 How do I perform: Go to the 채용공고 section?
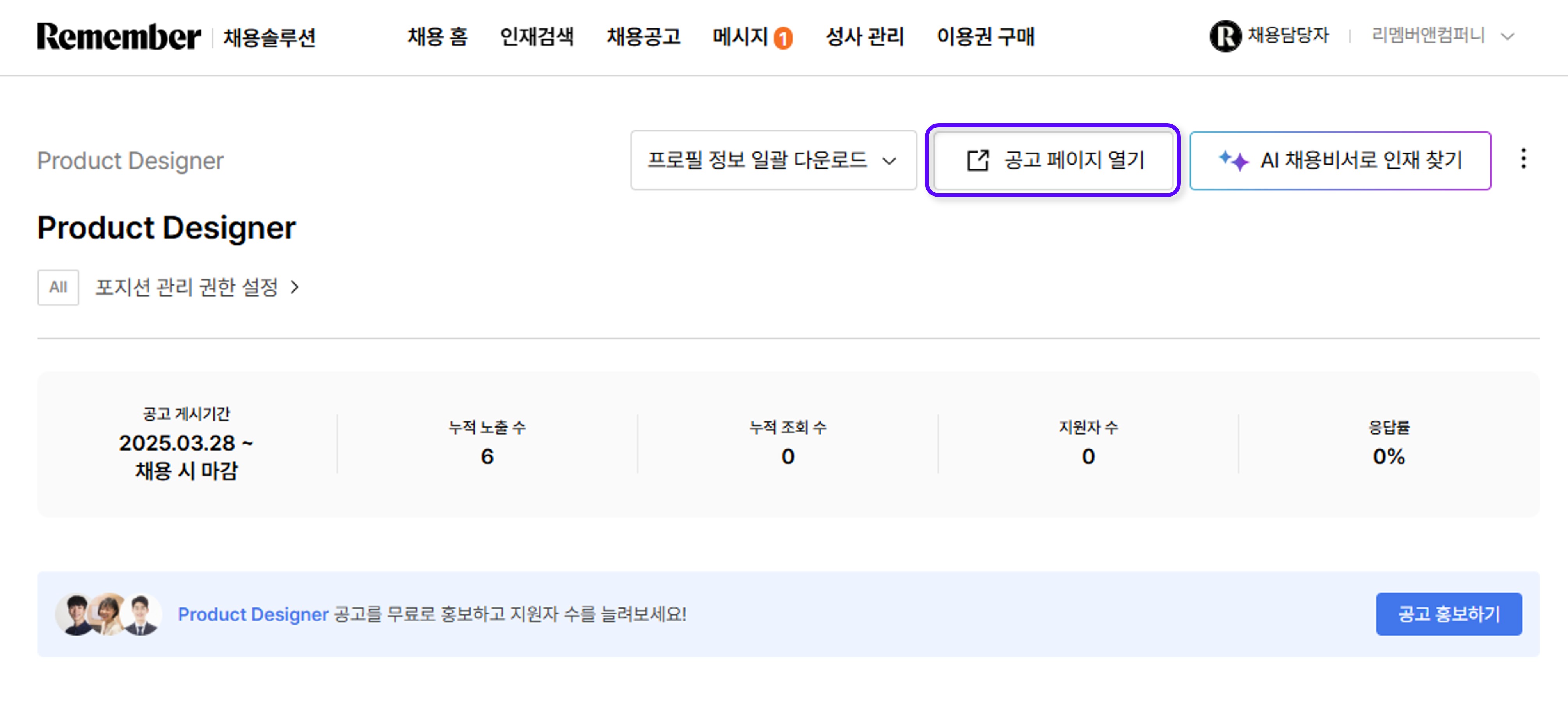pos(644,37)
